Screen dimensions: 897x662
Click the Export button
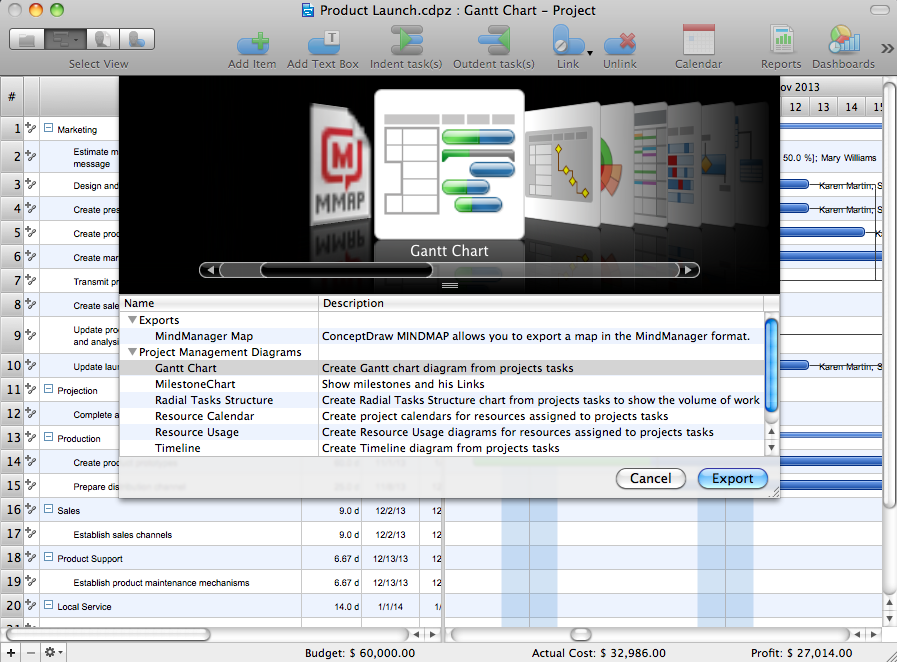coord(732,478)
